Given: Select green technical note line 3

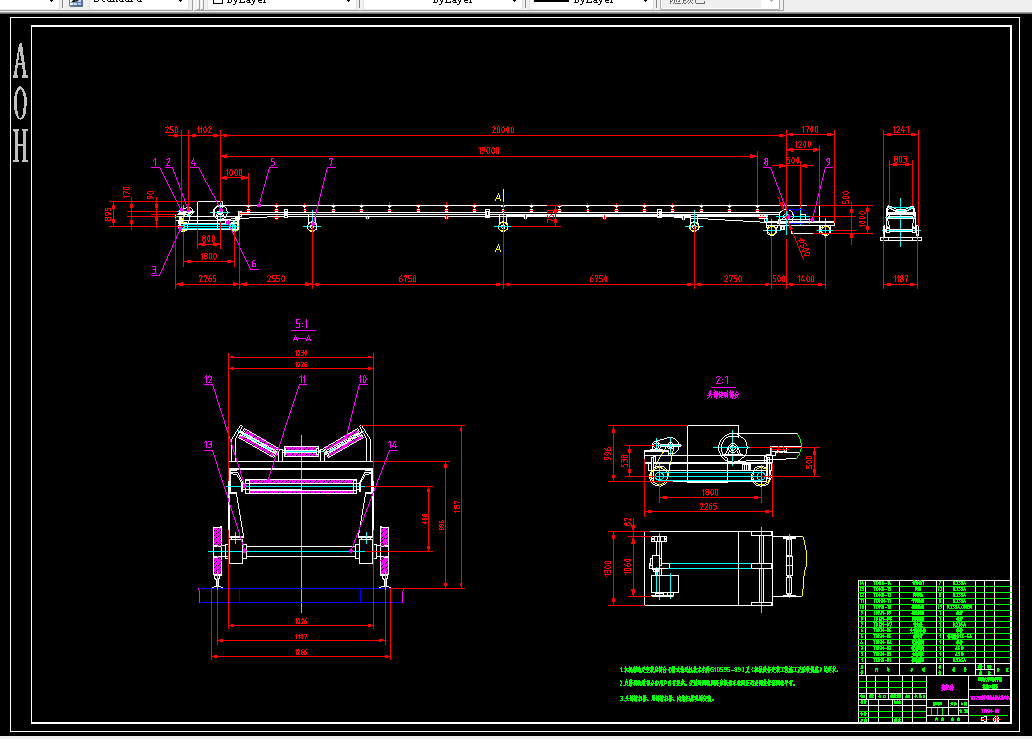Looking at the screenshot, I should coord(666,698).
